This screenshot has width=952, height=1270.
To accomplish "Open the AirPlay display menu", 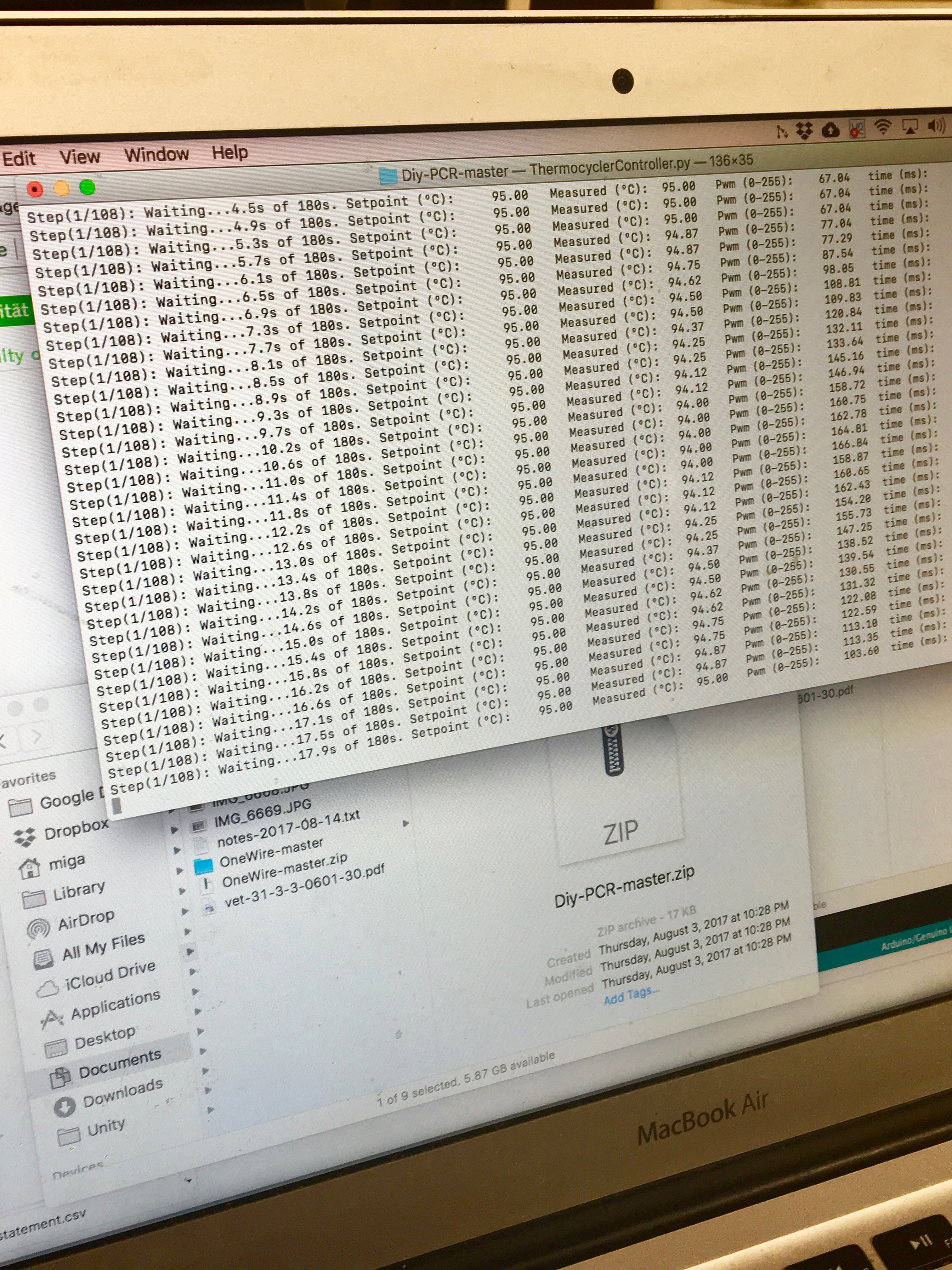I will click(910, 127).
